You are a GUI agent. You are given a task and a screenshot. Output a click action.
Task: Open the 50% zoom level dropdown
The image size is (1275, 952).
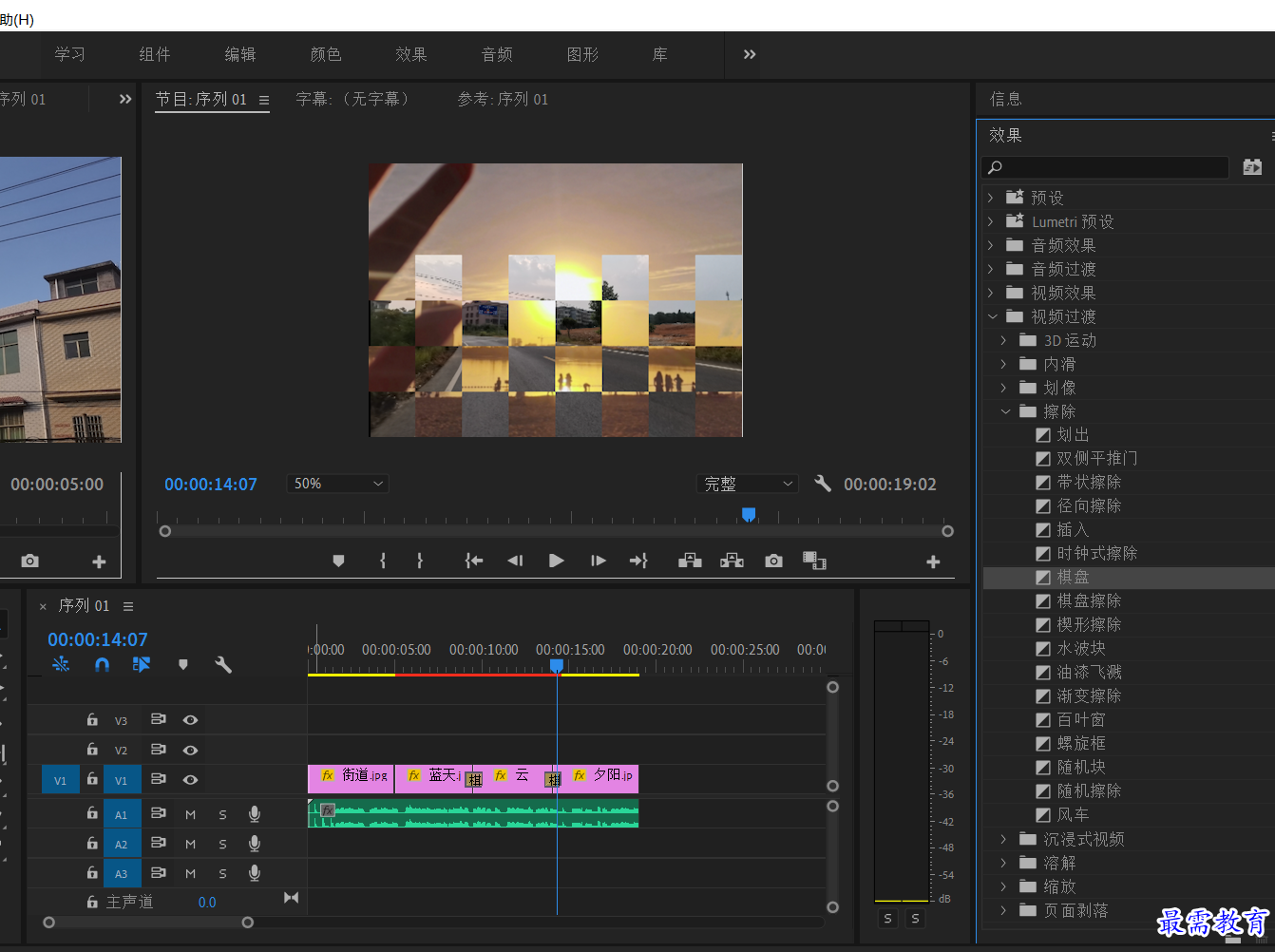pos(337,484)
